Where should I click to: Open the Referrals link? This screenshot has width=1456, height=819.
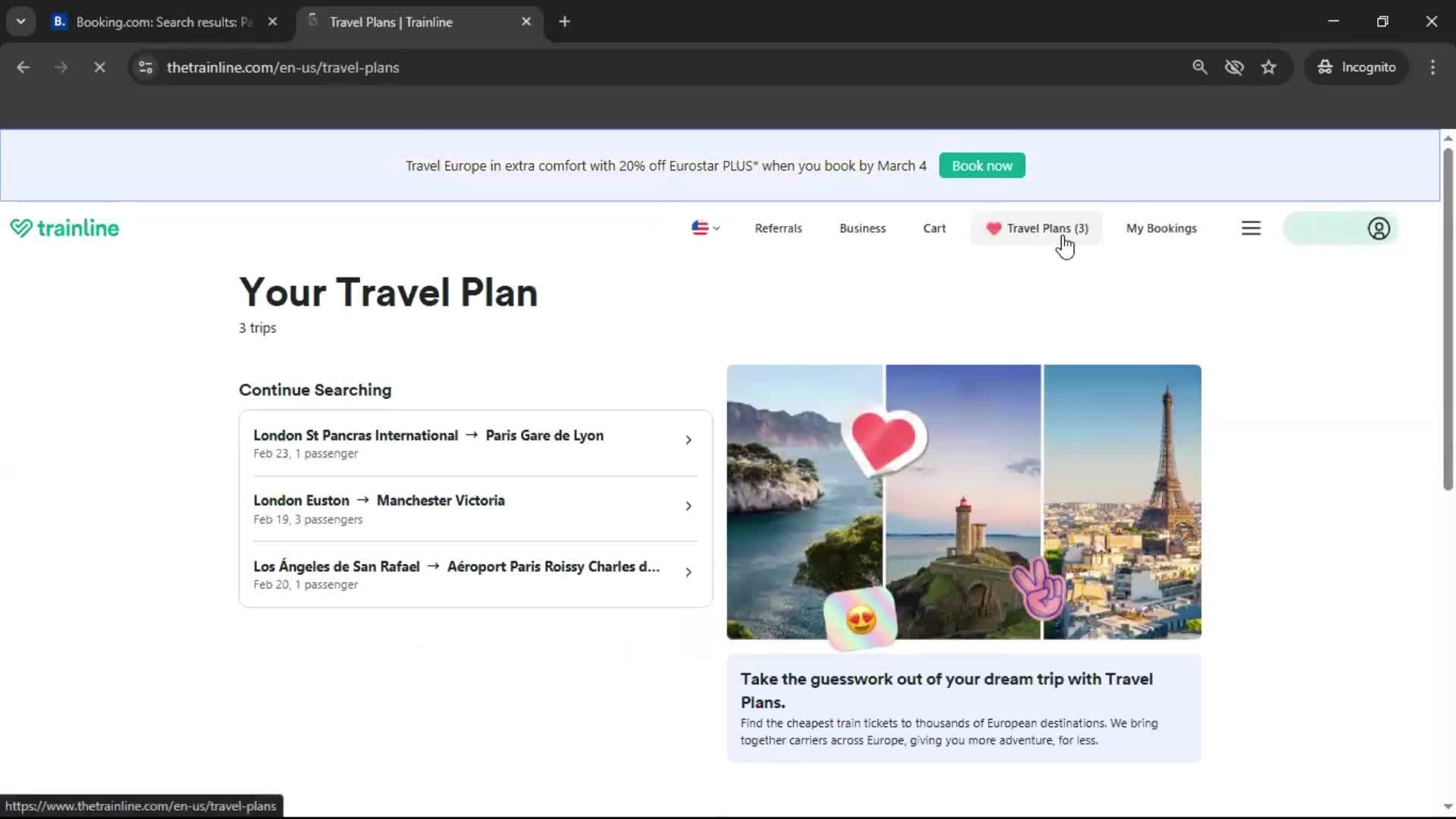tap(777, 227)
